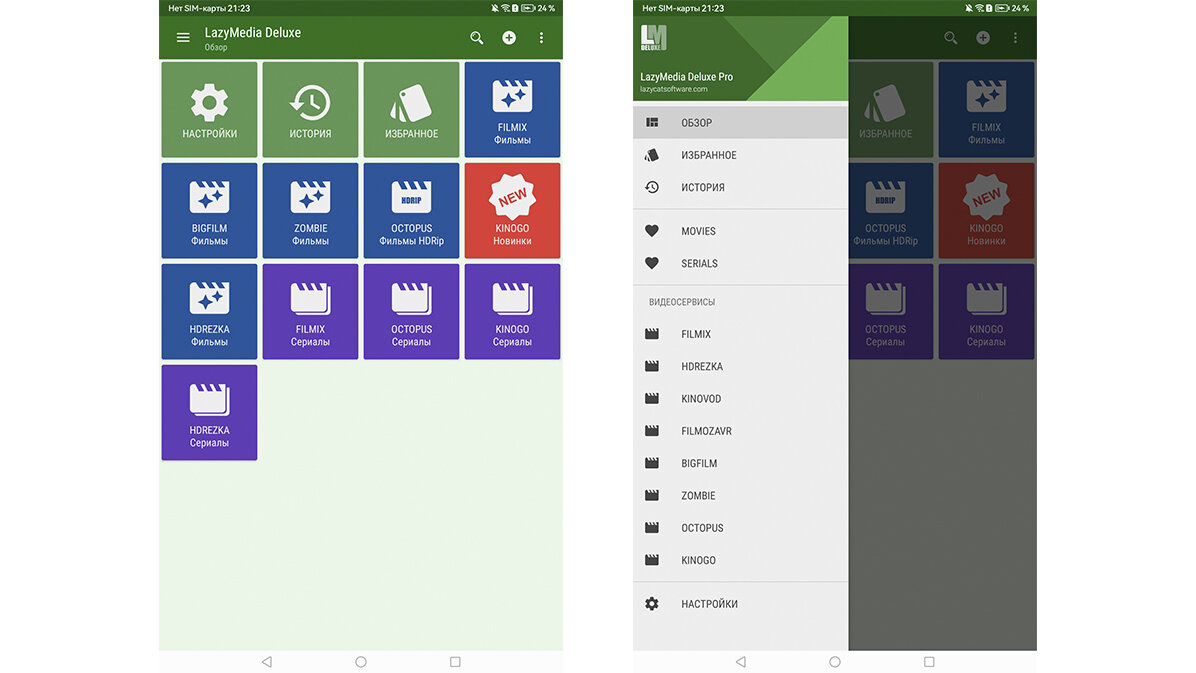Screen dimensions: 1196x673
Task: Select Избранное in the navigation drawer
Action: pyautogui.click(x=740, y=155)
